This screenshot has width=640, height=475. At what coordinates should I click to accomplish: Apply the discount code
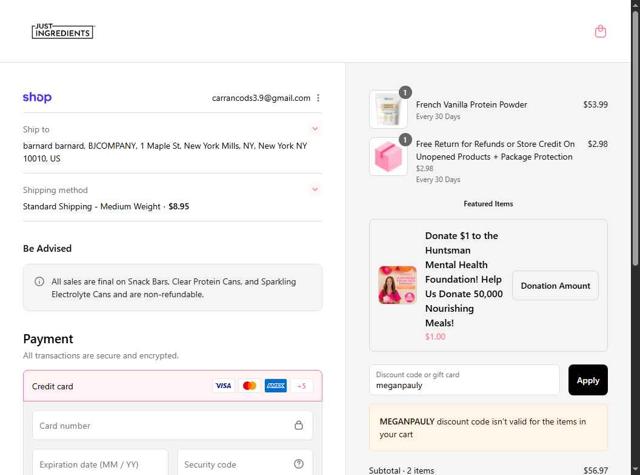point(588,380)
